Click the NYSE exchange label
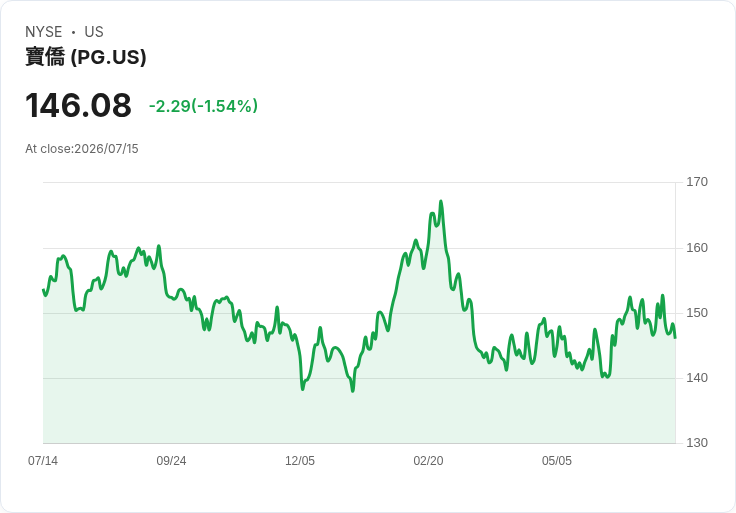736x513 pixels. pyautogui.click(x=44, y=32)
